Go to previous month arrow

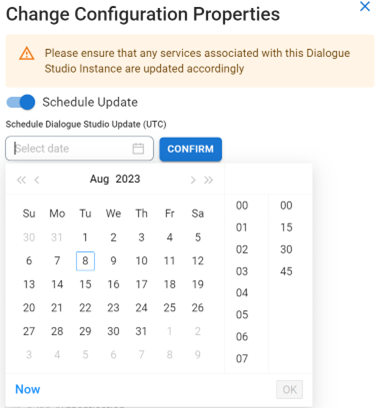(37, 180)
